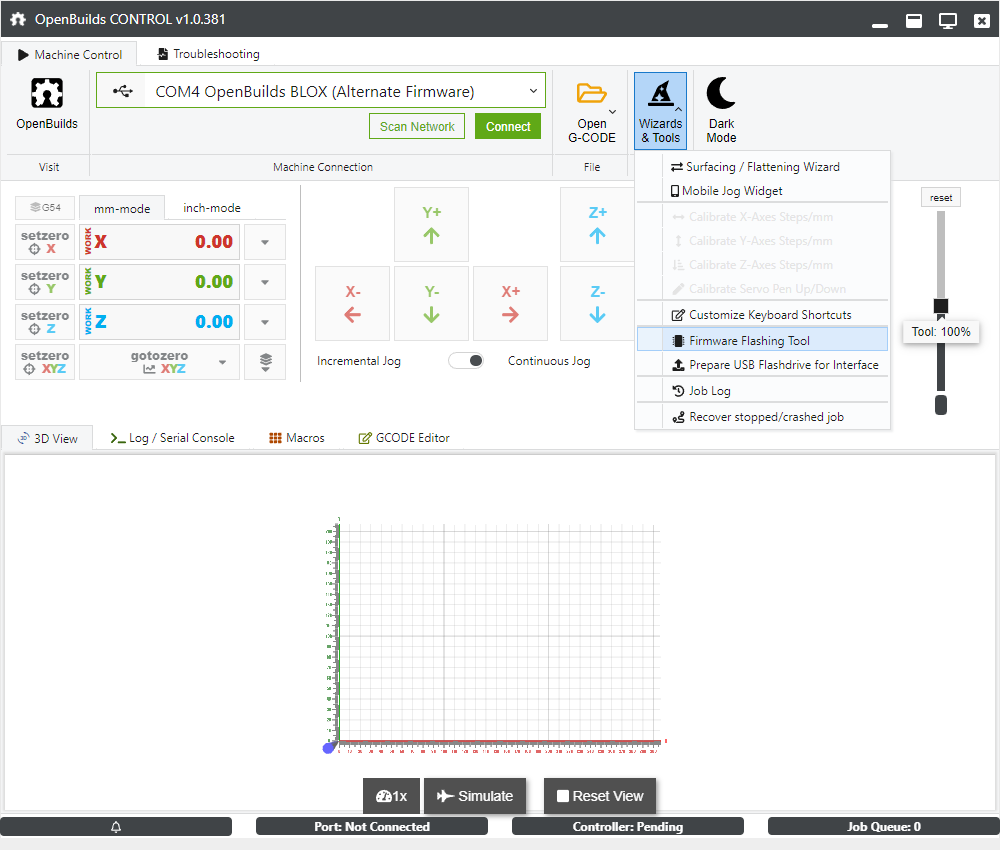Click the Tool override slider handle
Screen dimensions: 1000x850
(940, 306)
